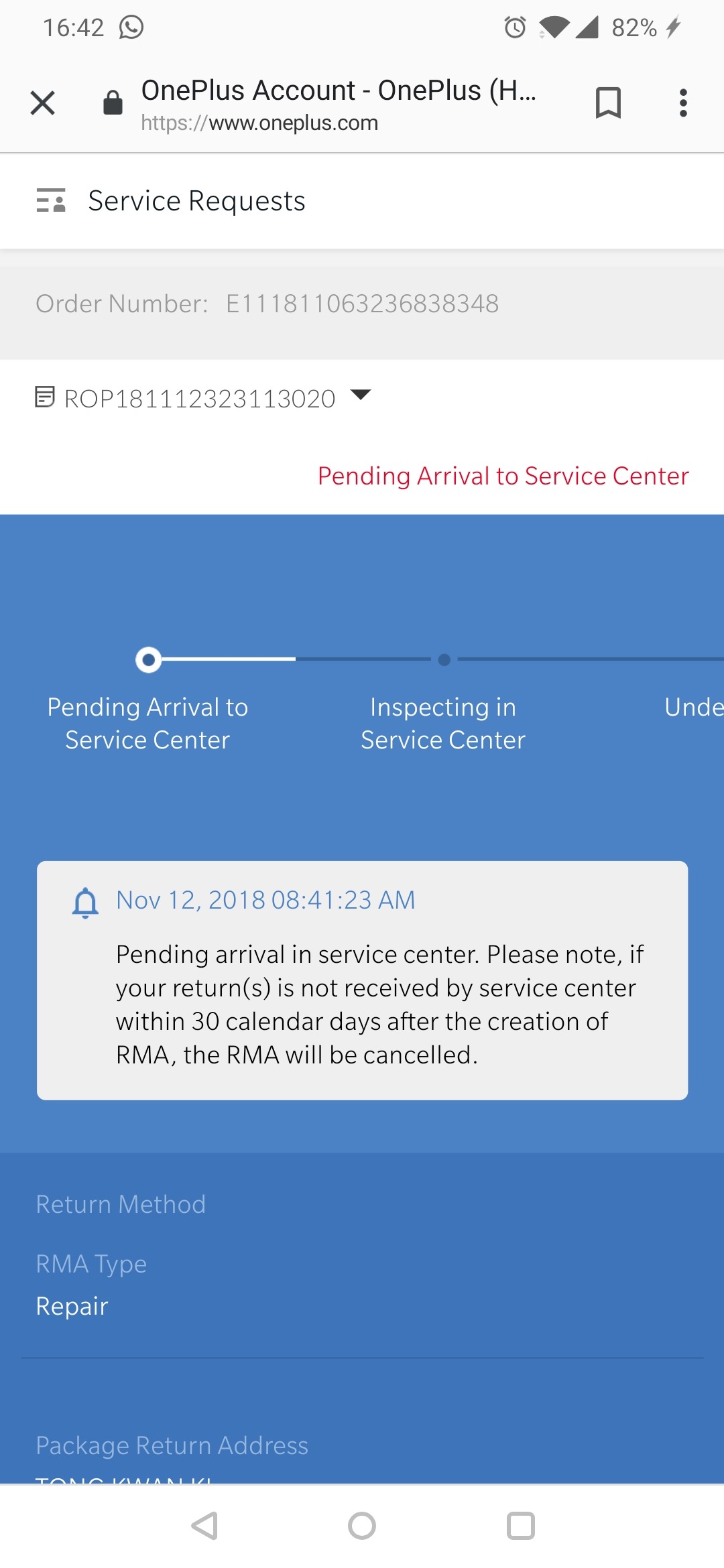Screen dimensions: 724x1568
Task: Tap the alarm clock status icon
Action: [x=515, y=27]
